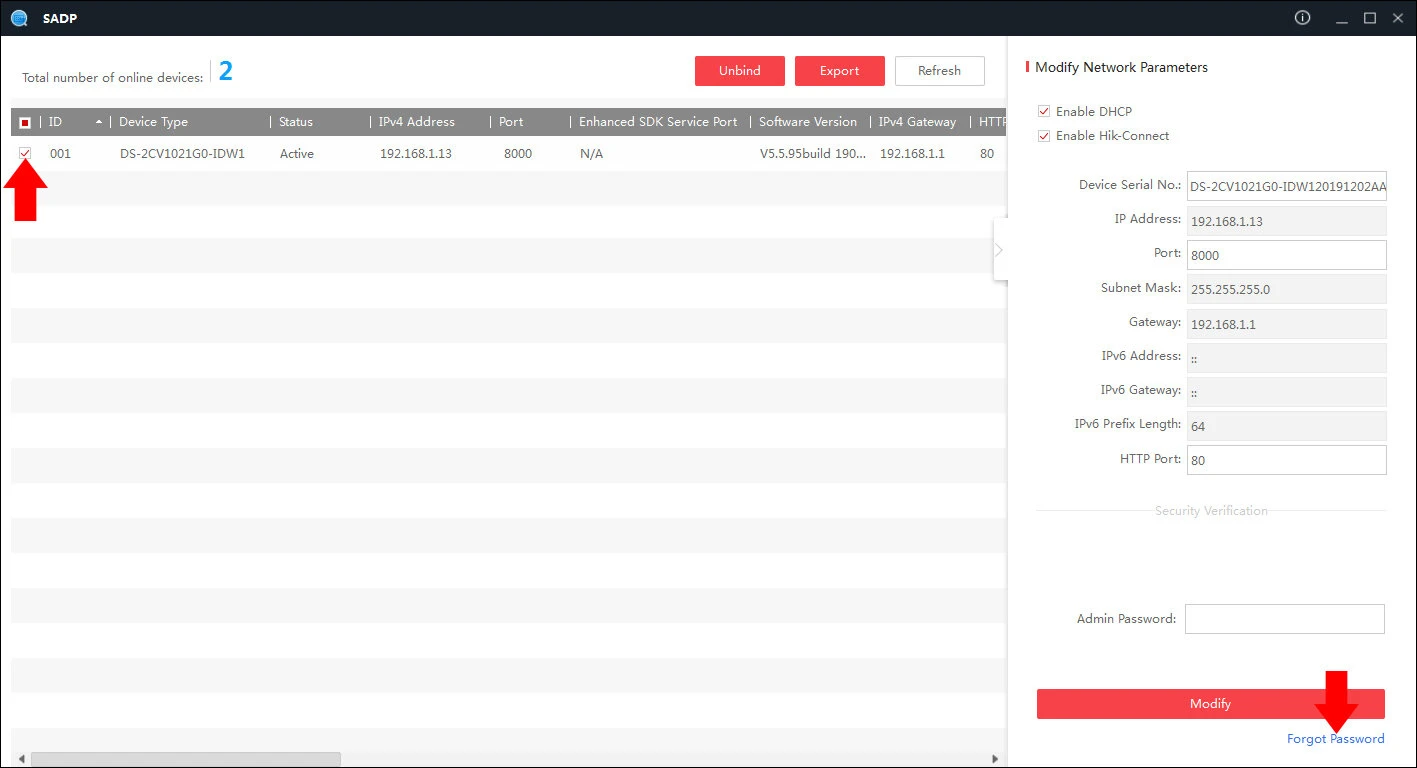Refresh the online device list
This screenshot has width=1417, height=768.
[x=939, y=71]
